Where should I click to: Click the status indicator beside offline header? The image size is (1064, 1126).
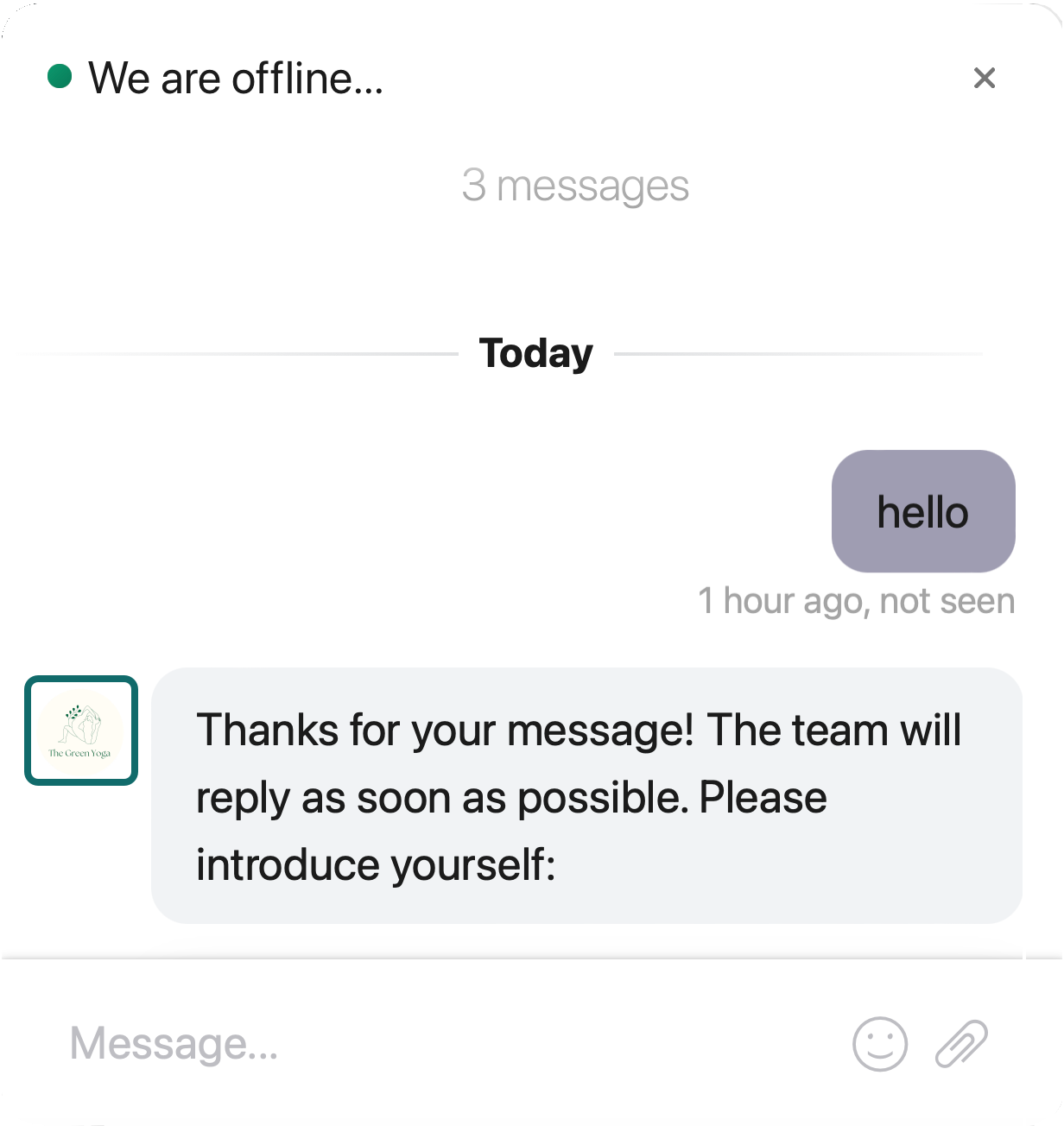coord(60,77)
